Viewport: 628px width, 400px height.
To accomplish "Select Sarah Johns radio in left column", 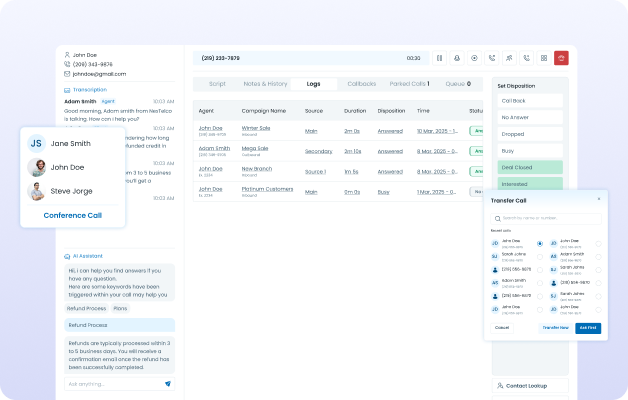I will point(540,256).
